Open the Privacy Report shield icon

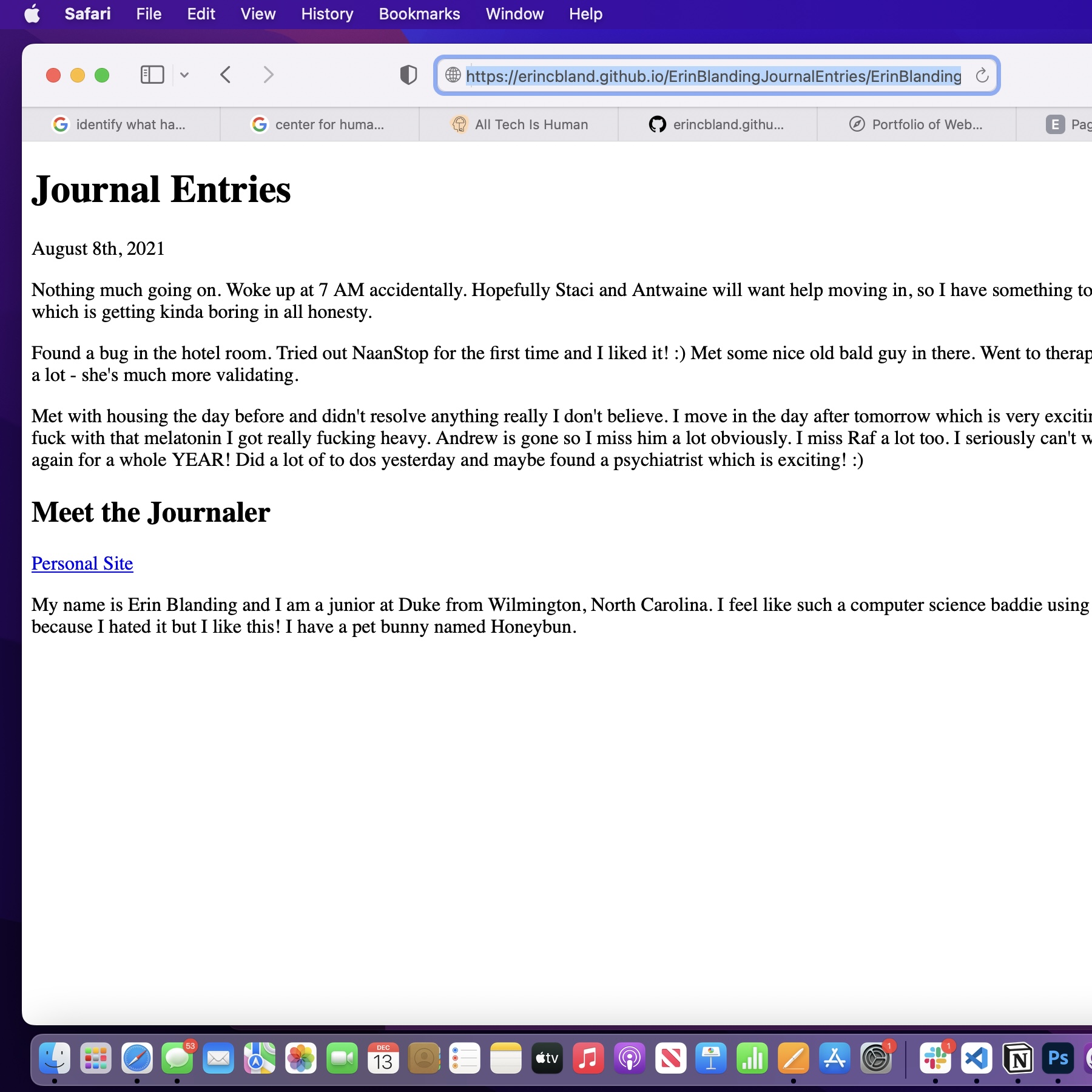tap(408, 75)
